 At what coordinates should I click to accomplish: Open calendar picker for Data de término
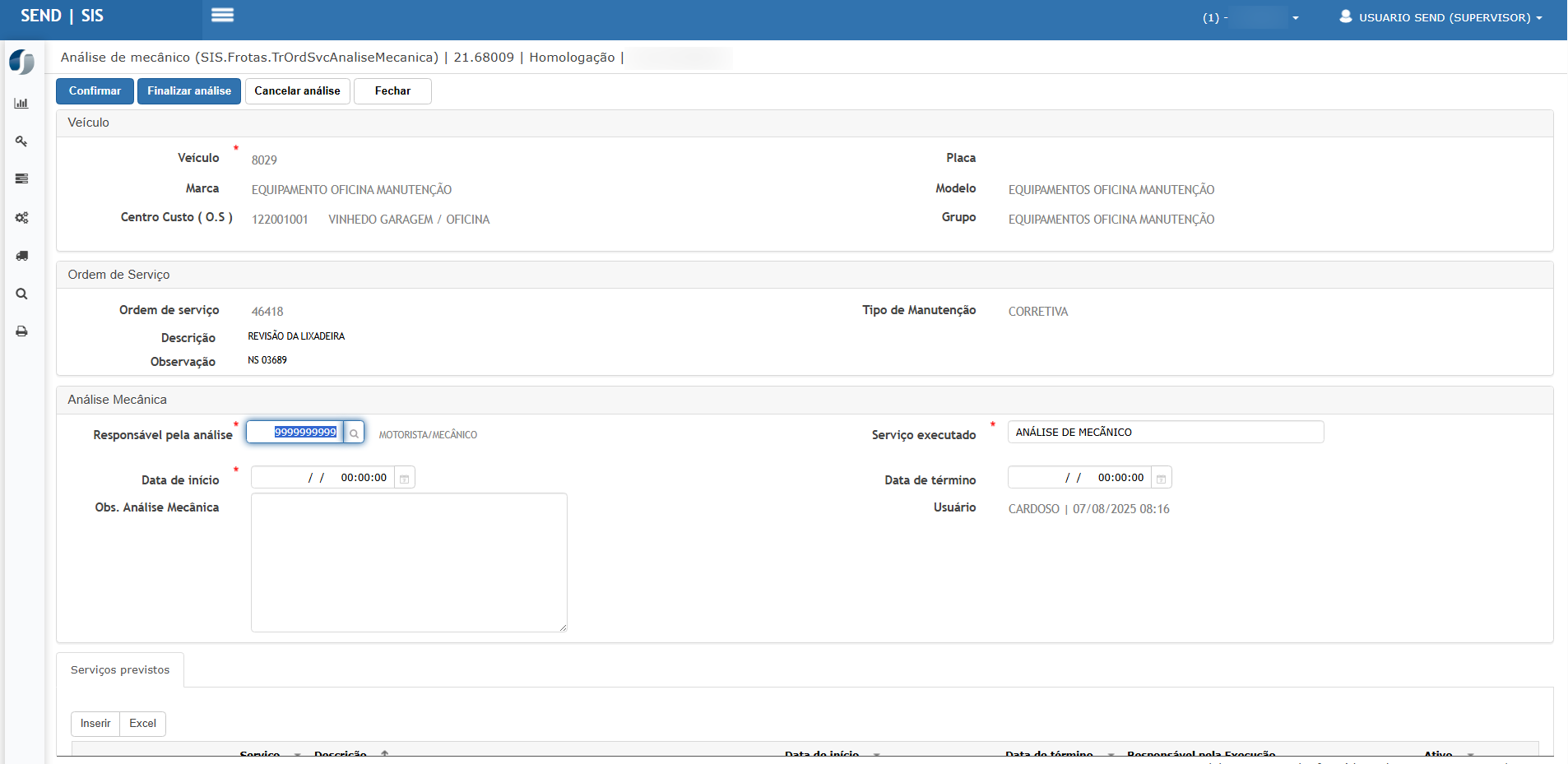[1161, 479]
